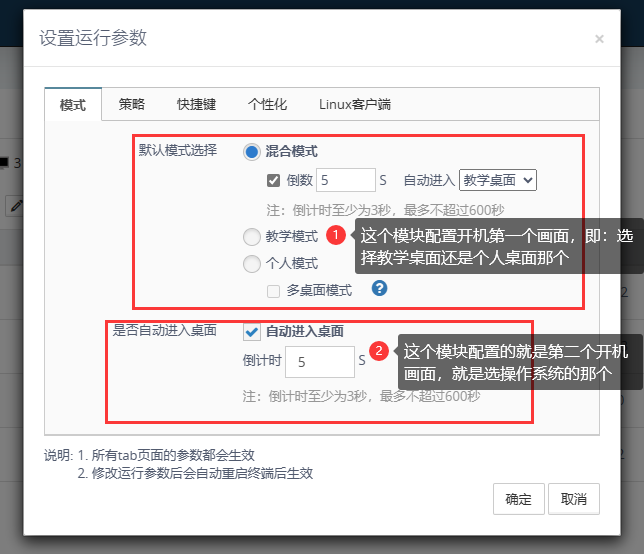Switch to the 模式 tab
The width and height of the screenshot is (644, 554).
pos(73,104)
